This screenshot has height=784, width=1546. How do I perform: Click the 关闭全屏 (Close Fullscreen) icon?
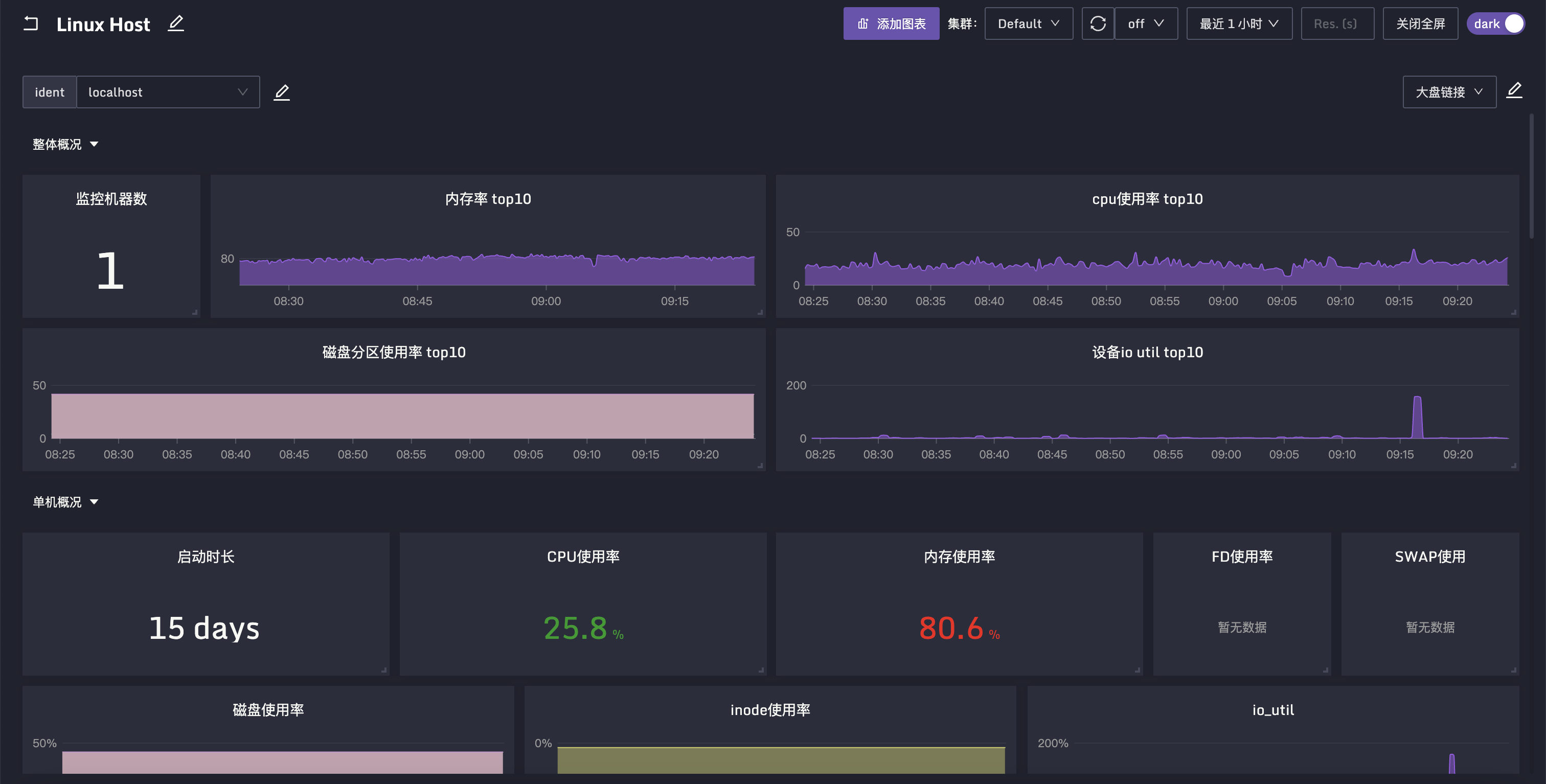(x=1421, y=22)
